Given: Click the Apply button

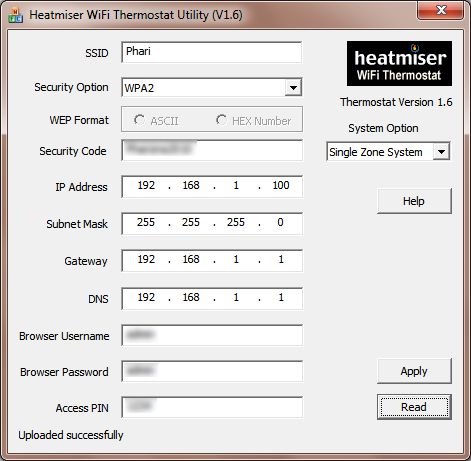Looking at the screenshot, I should click(414, 371).
